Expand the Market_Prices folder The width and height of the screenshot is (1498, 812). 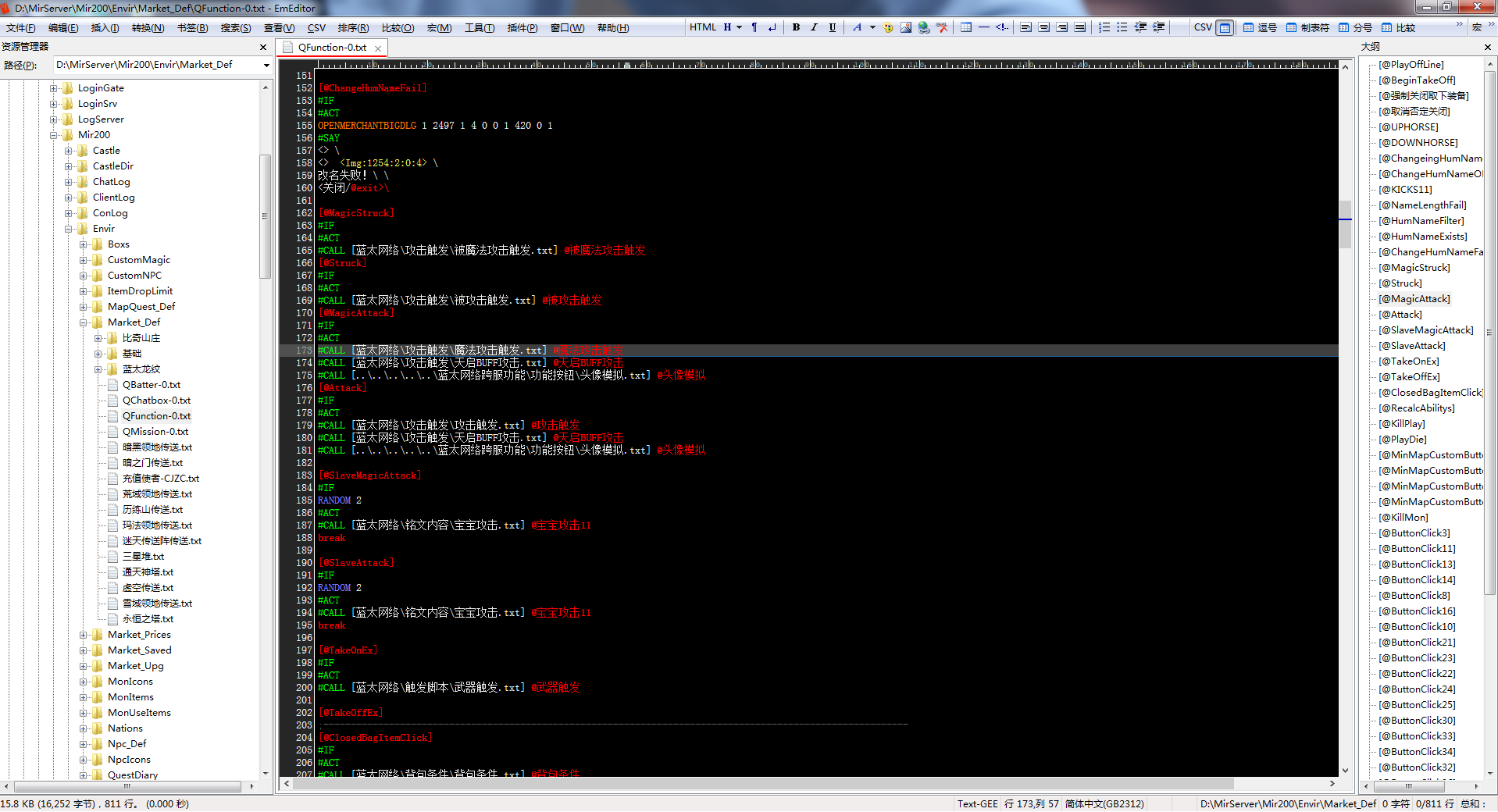[x=84, y=635]
